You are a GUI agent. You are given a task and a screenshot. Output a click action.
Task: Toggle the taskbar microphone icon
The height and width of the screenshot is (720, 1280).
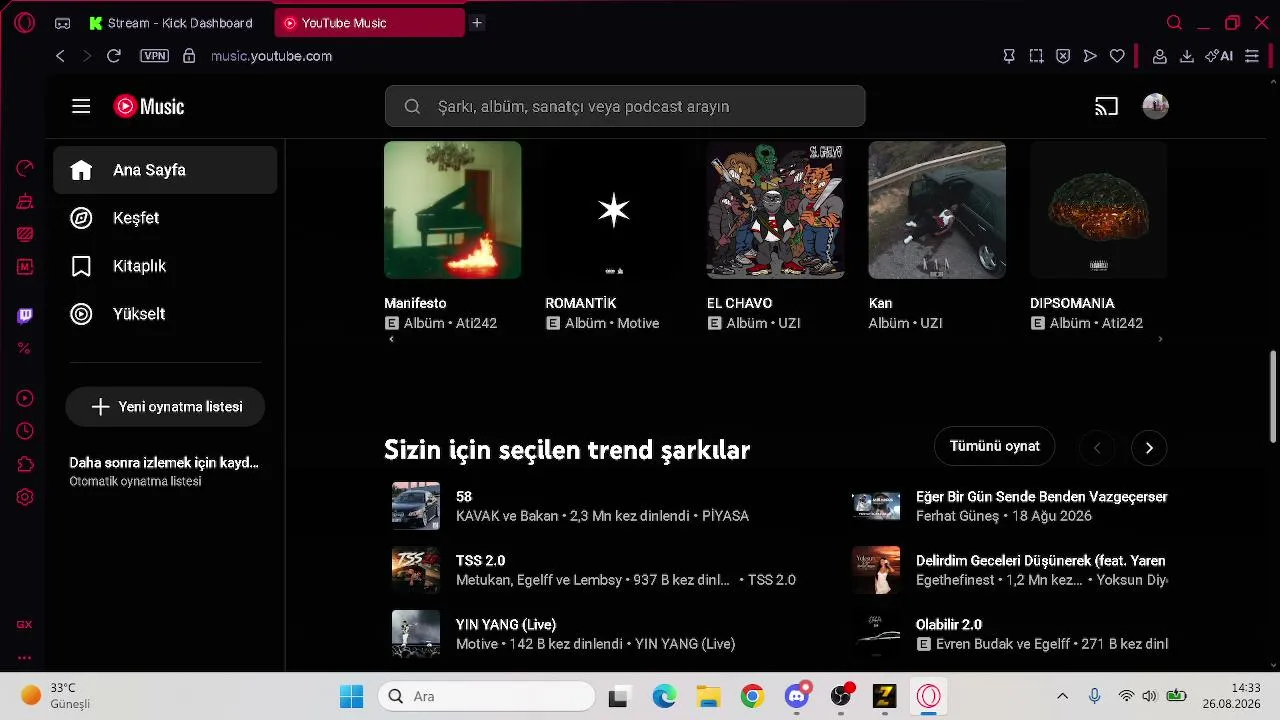pyautogui.click(x=1095, y=696)
